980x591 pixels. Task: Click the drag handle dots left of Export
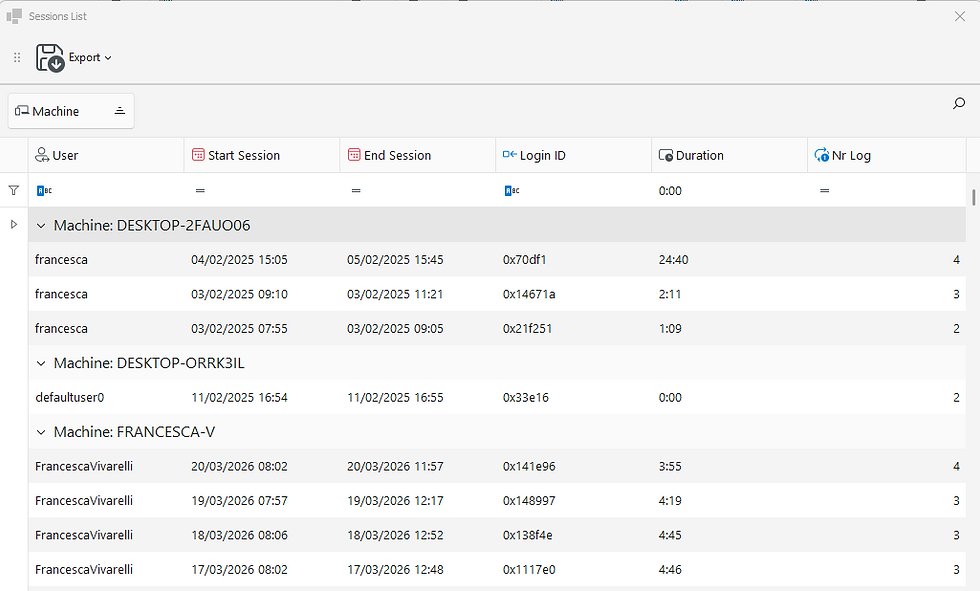pyautogui.click(x=16, y=58)
